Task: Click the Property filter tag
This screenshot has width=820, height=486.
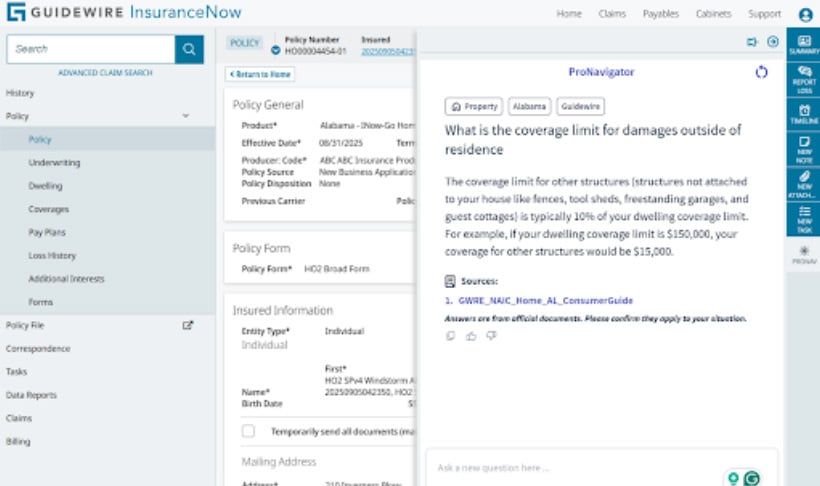Action: [474, 107]
